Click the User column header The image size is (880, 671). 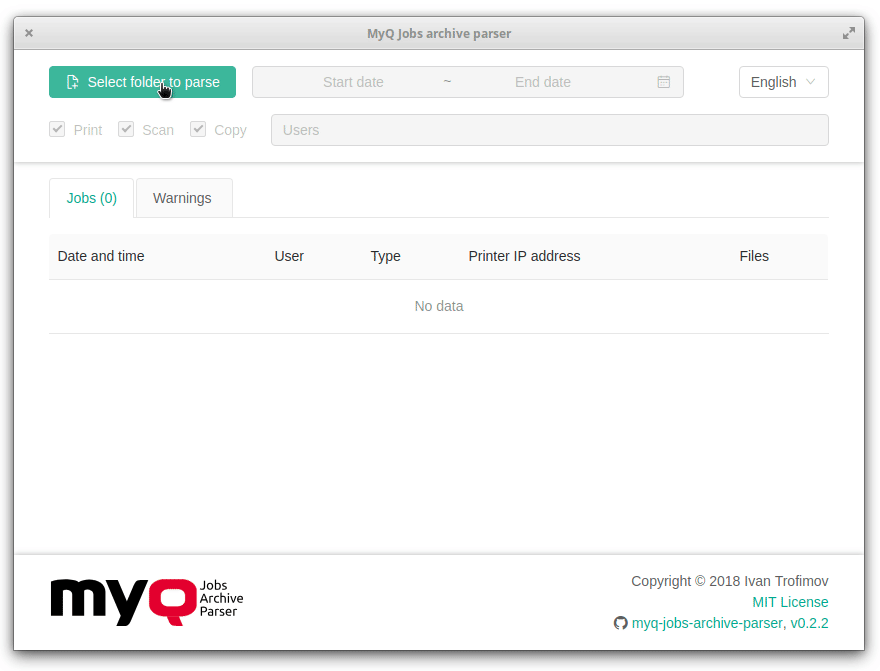coord(289,256)
